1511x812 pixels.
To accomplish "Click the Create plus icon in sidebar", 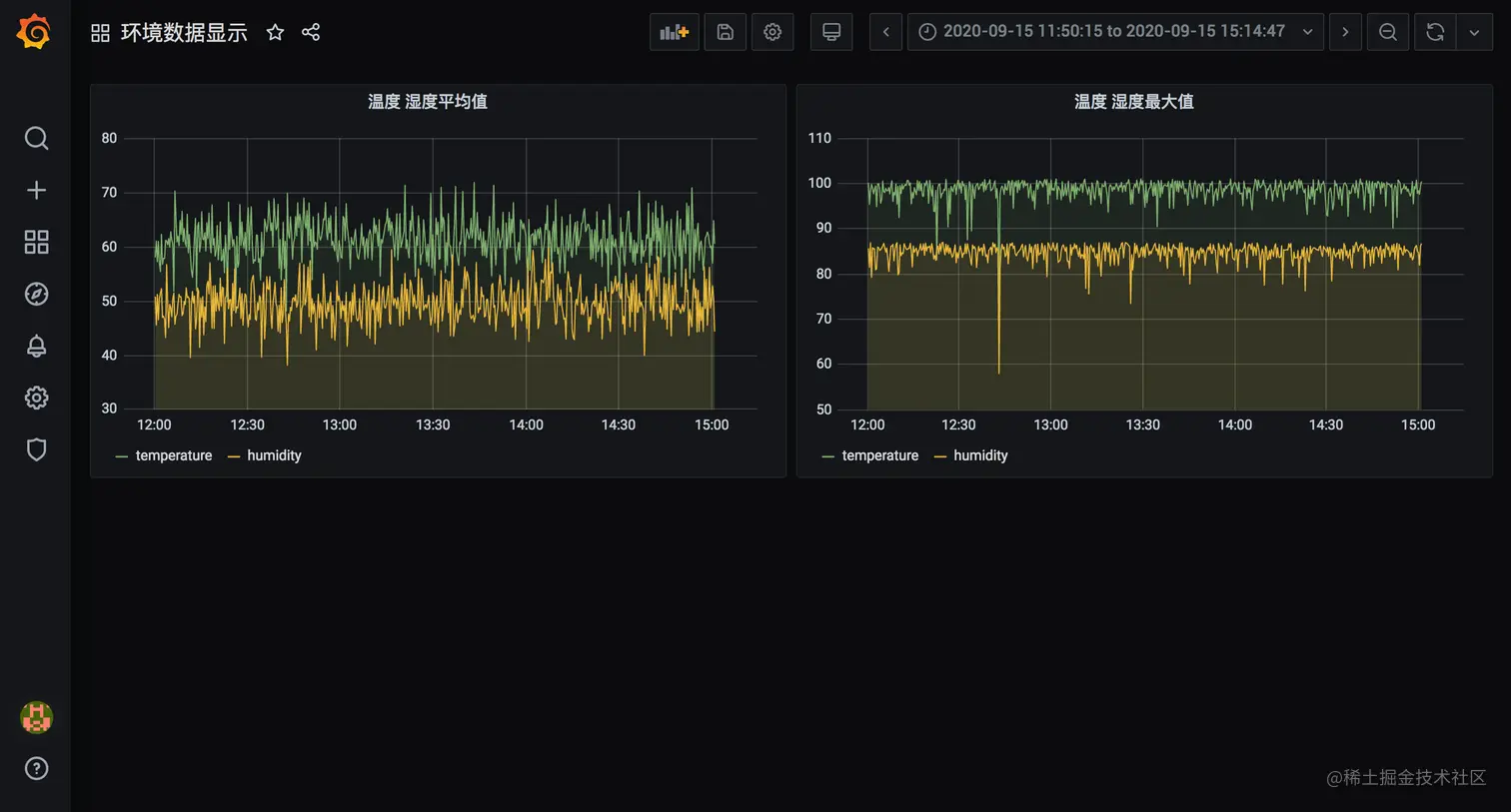I will pyautogui.click(x=36, y=190).
